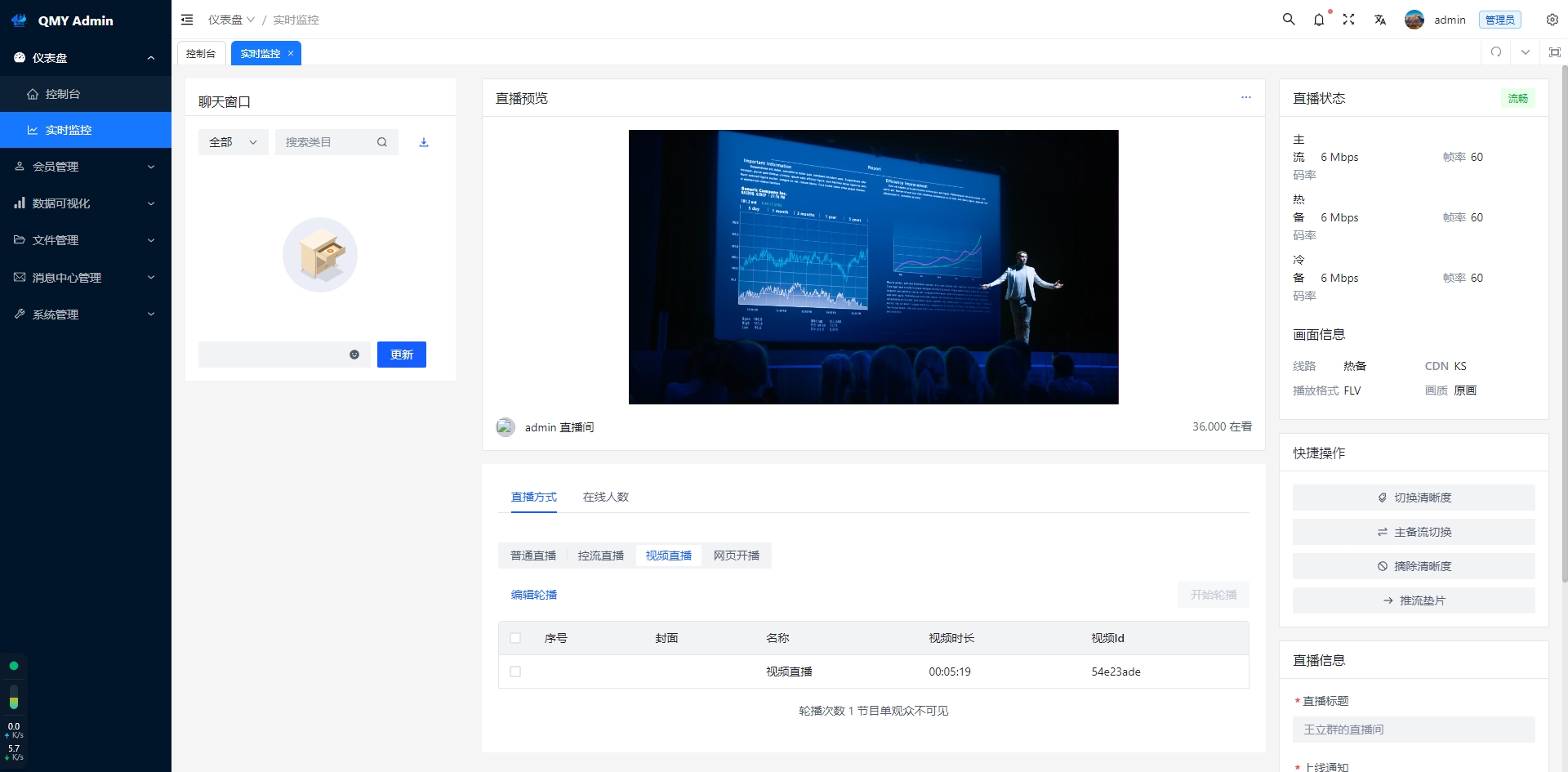Expand 系统管理 menu chevron
Viewport: 1568px width, 772px height.
pyautogui.click(x=151, y=314)
